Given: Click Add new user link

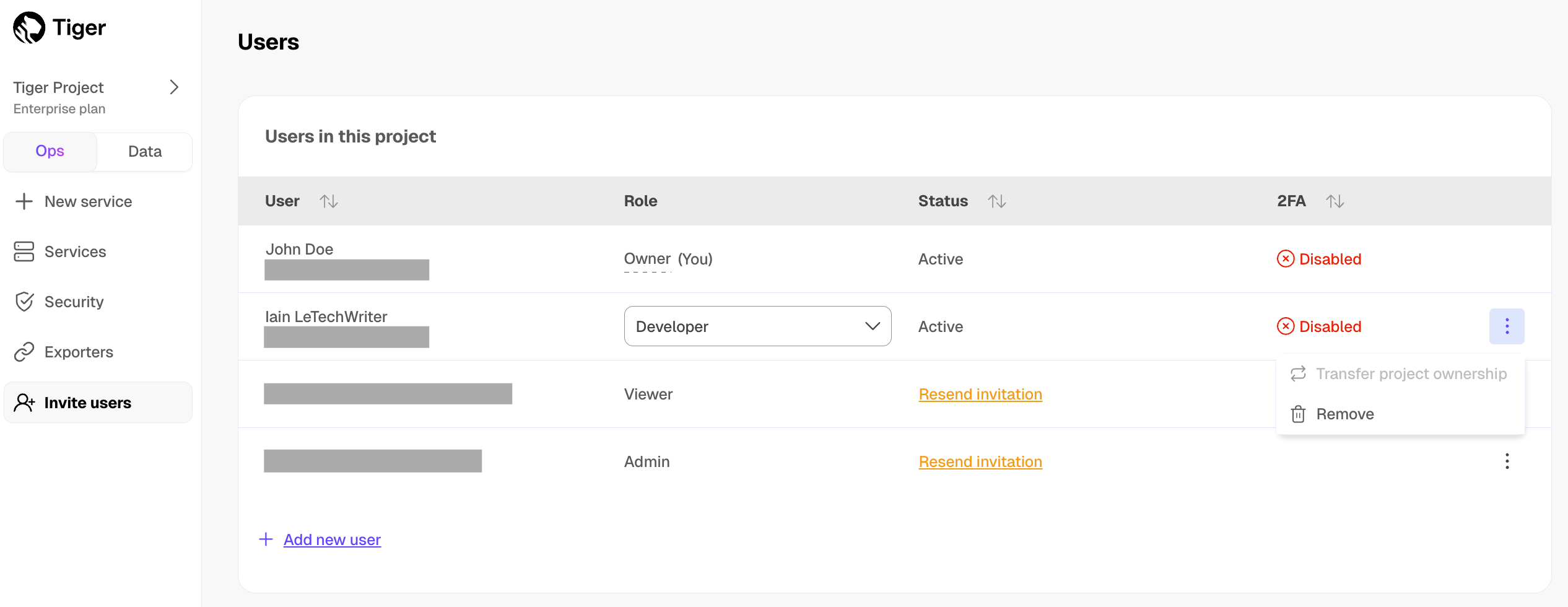Looking at the screenshot, I should (332, 539).
